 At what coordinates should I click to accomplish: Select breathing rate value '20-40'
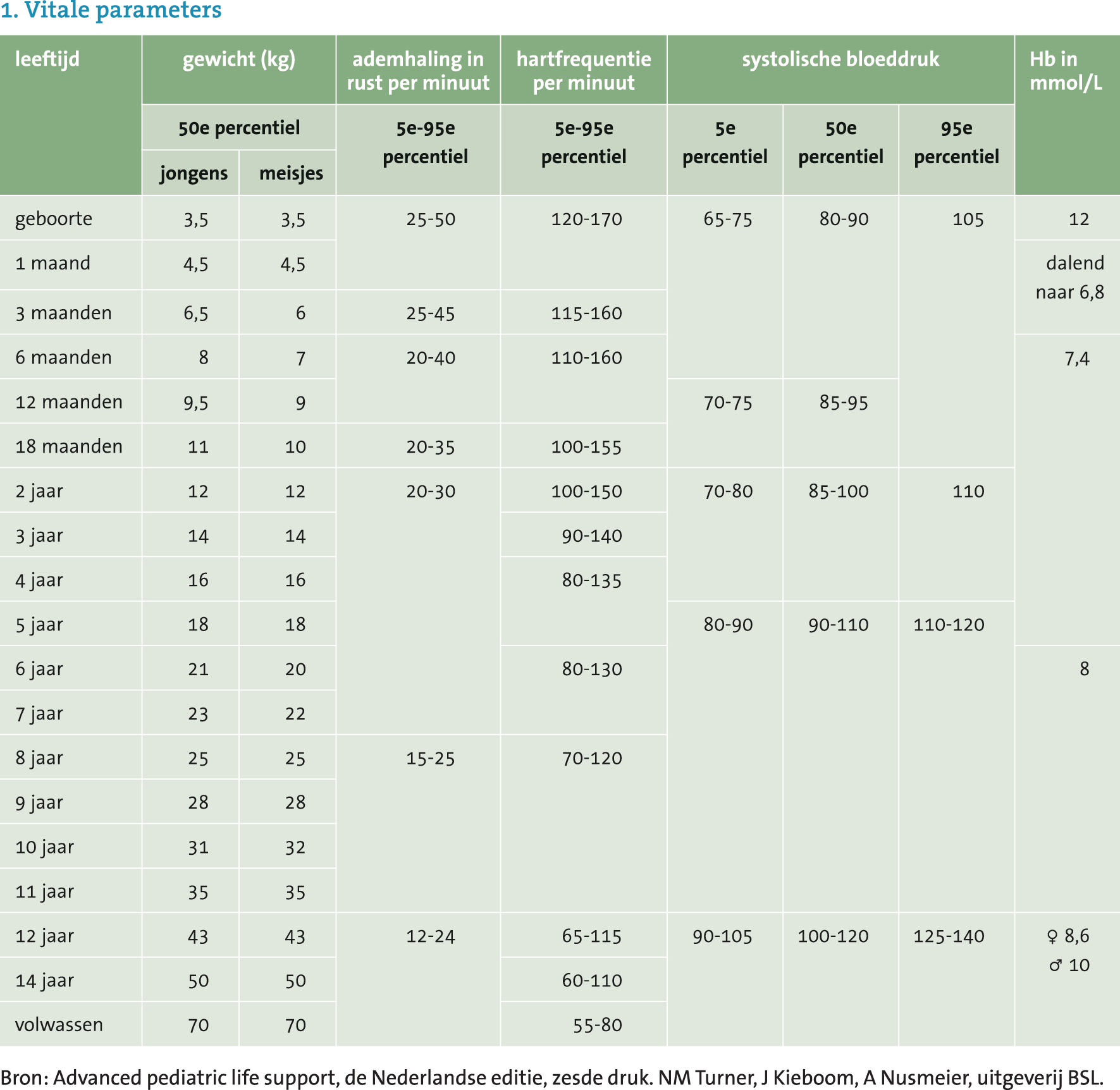431,358
